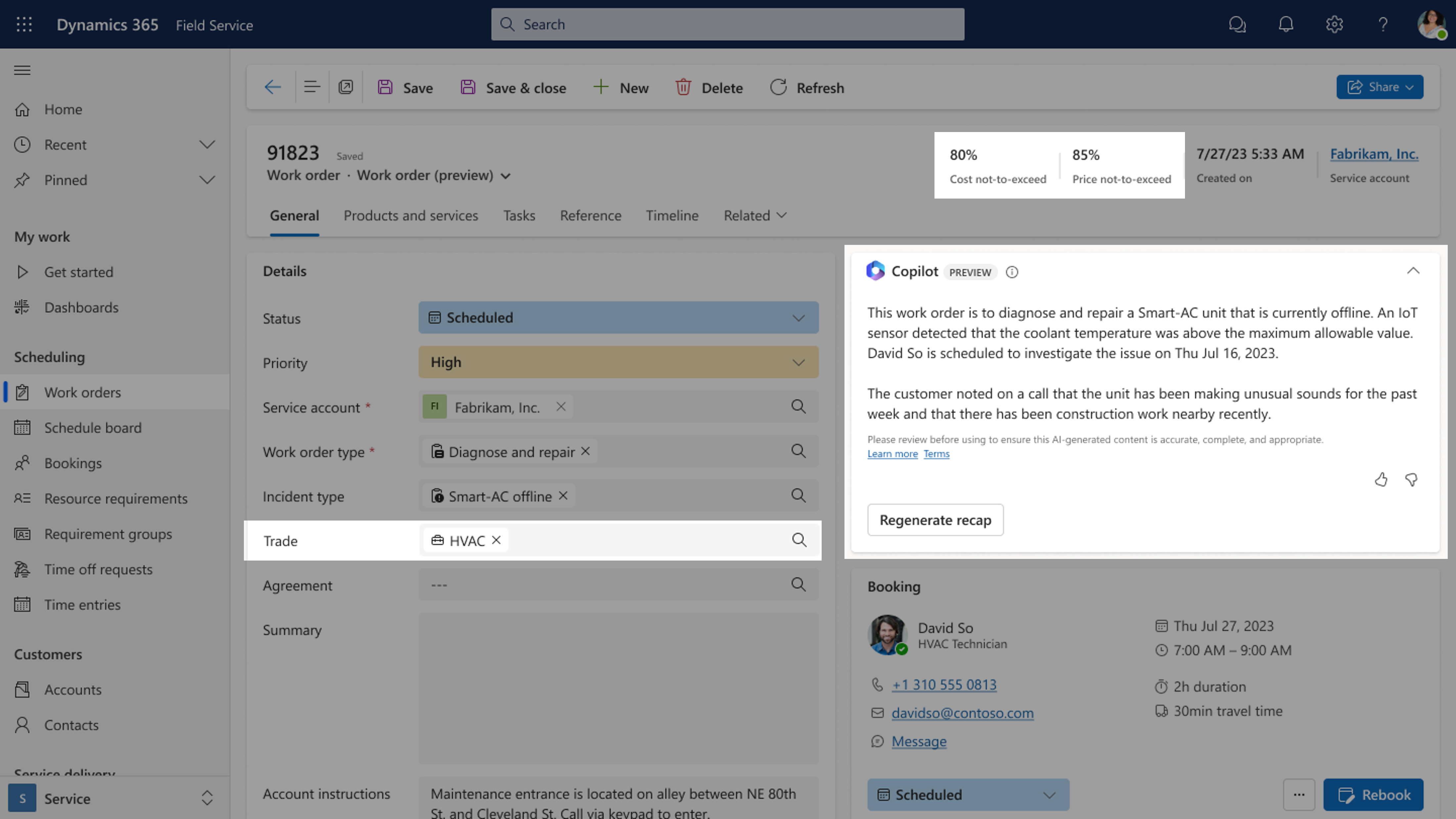The height and width of the screenshot is (819, 1456).
Task: Click Copilot info icon
Action: pos(1012,272)
